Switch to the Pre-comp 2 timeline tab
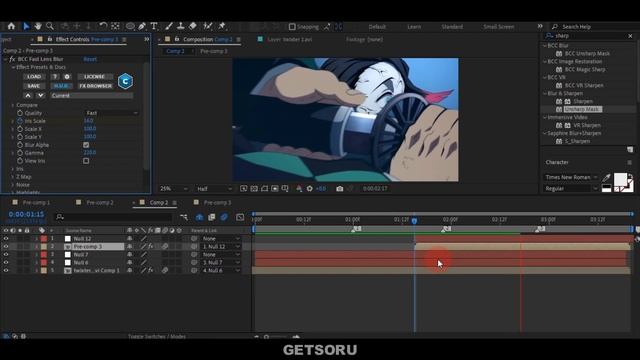This screenshot has width=640, height=360. tap(100, 202)
